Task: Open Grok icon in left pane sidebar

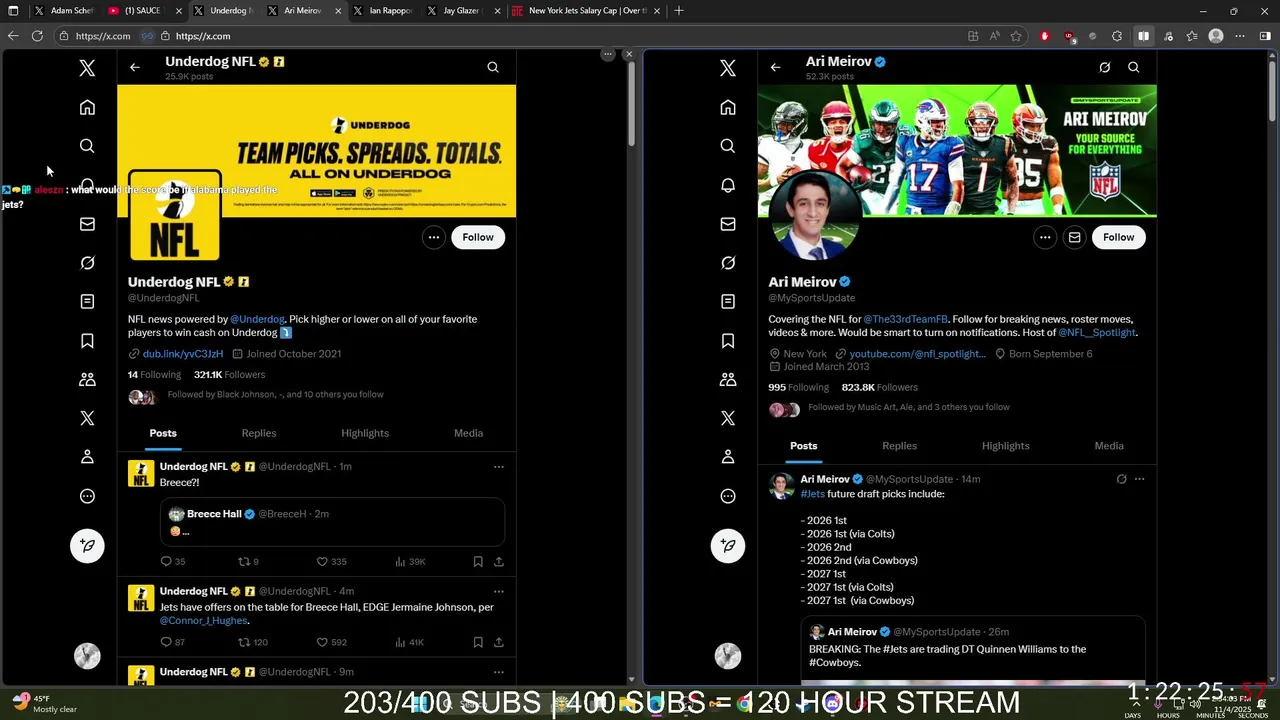Action: point(87,263)
